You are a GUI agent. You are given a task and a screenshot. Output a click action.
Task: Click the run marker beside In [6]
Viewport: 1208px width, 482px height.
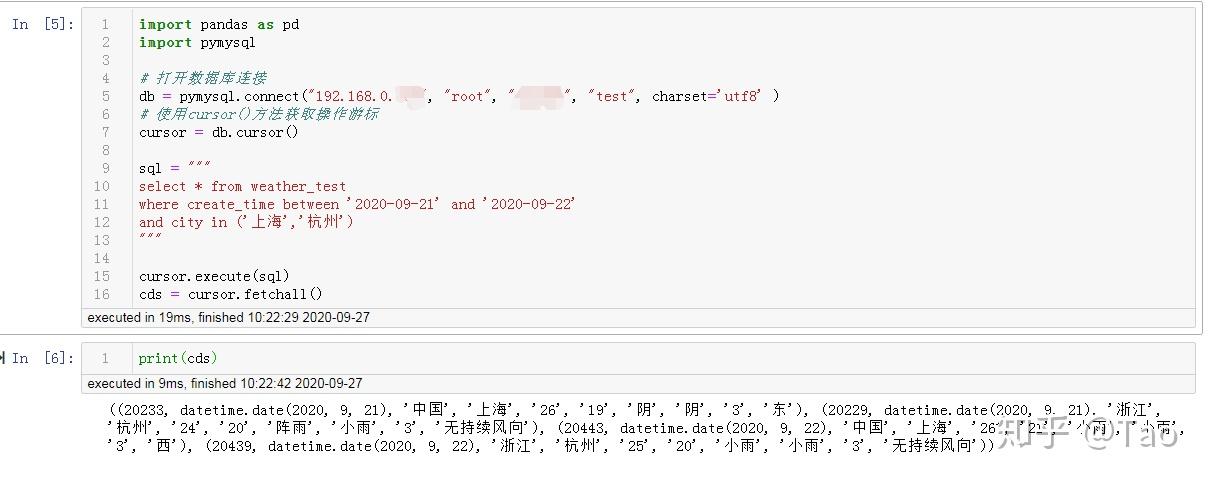pyautogui.click(x=3, y=358)
